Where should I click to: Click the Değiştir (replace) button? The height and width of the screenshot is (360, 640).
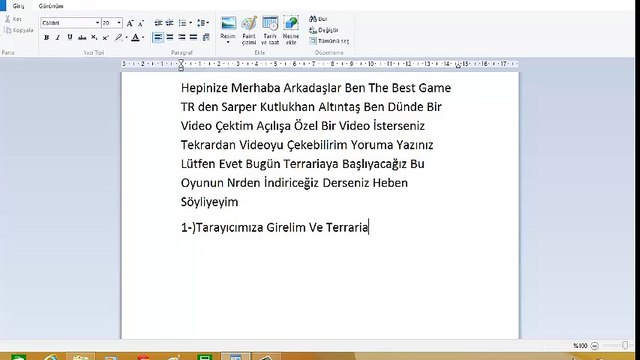pyautogui.click(x=324, y=30)
